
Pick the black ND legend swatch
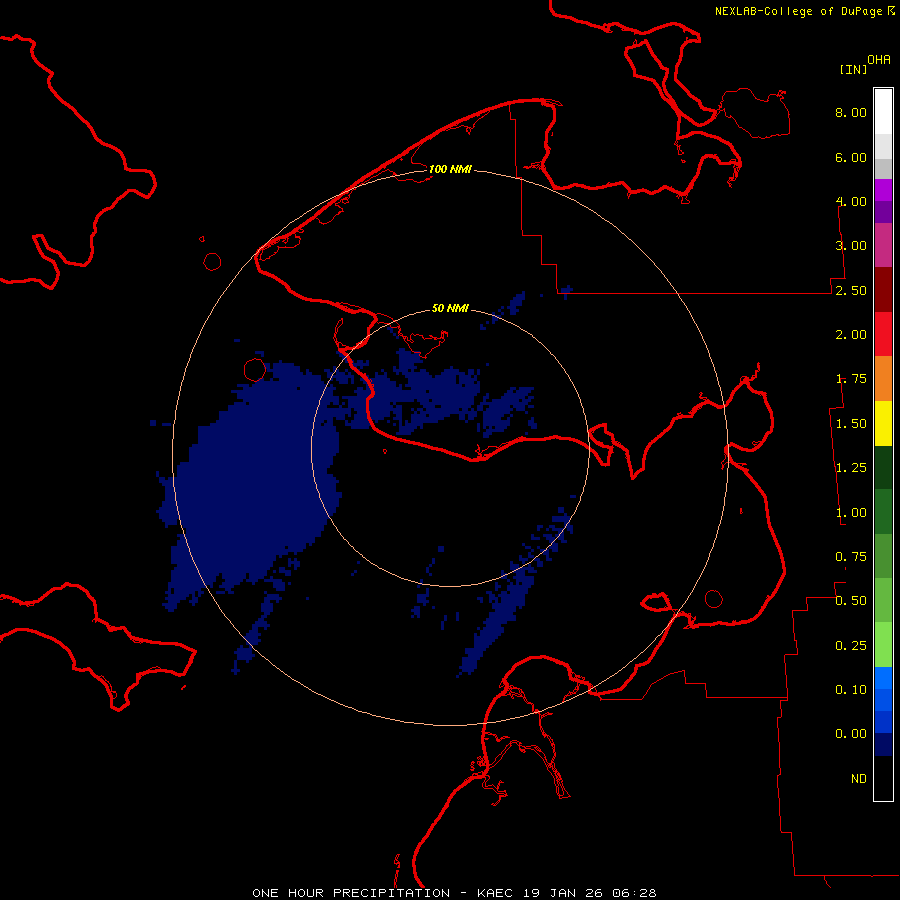point(883,778)
